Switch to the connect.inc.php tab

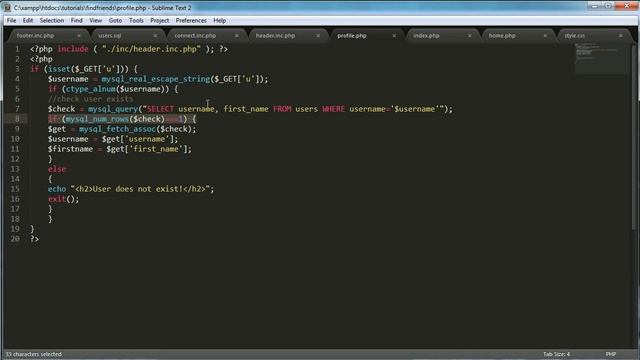(x=195, y=36)
